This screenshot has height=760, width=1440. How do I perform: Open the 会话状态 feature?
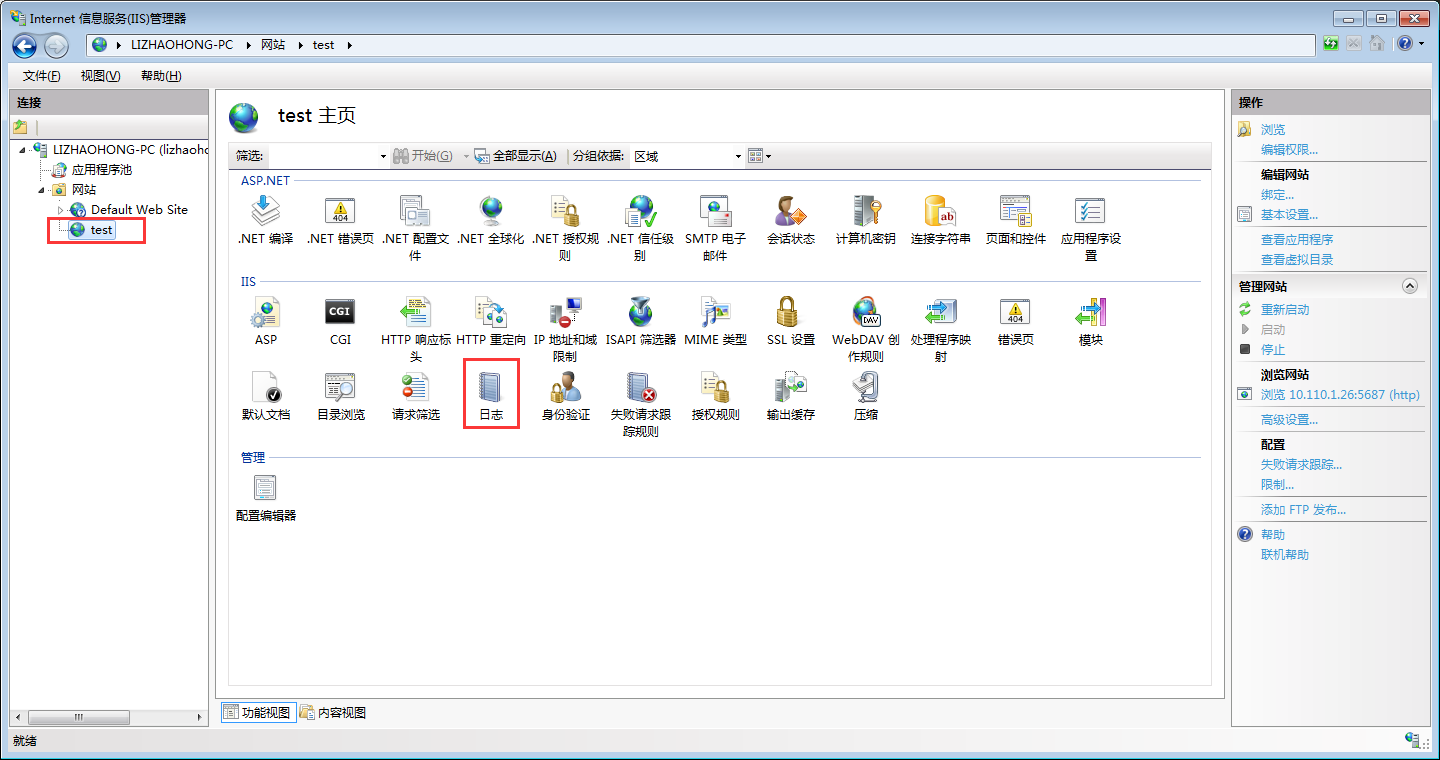point(791,221)
